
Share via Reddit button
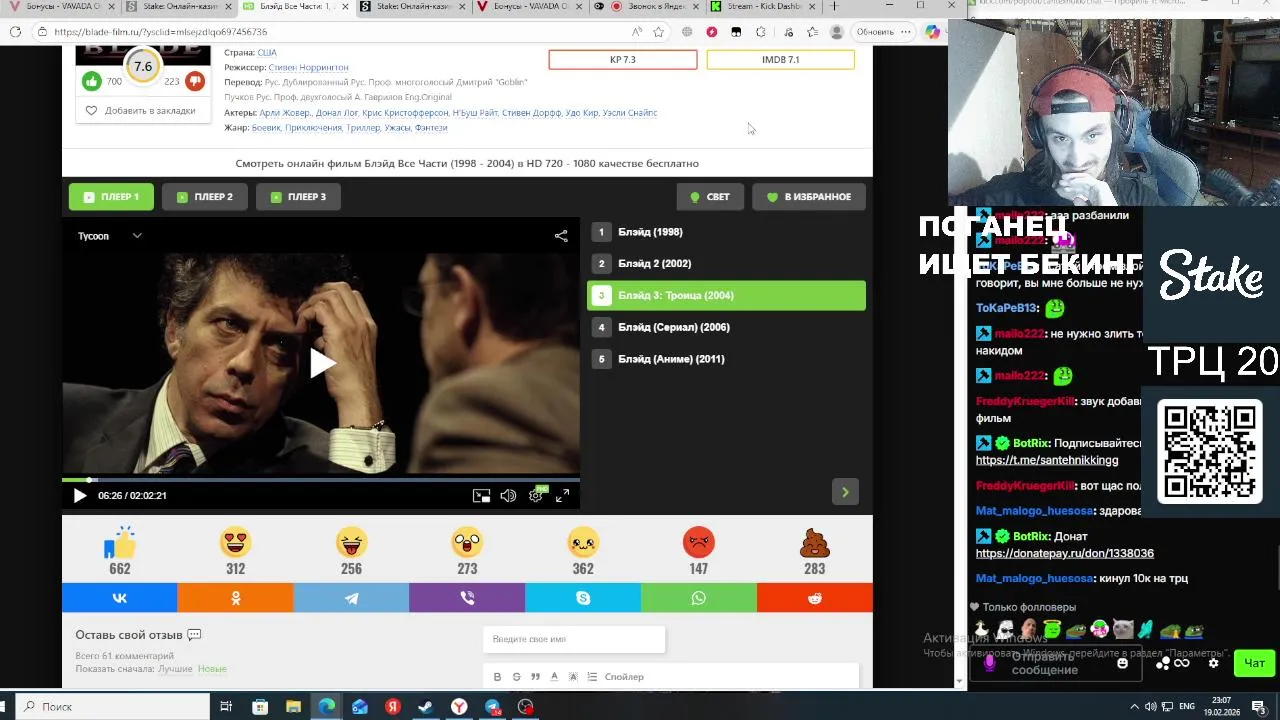[815, 598]
